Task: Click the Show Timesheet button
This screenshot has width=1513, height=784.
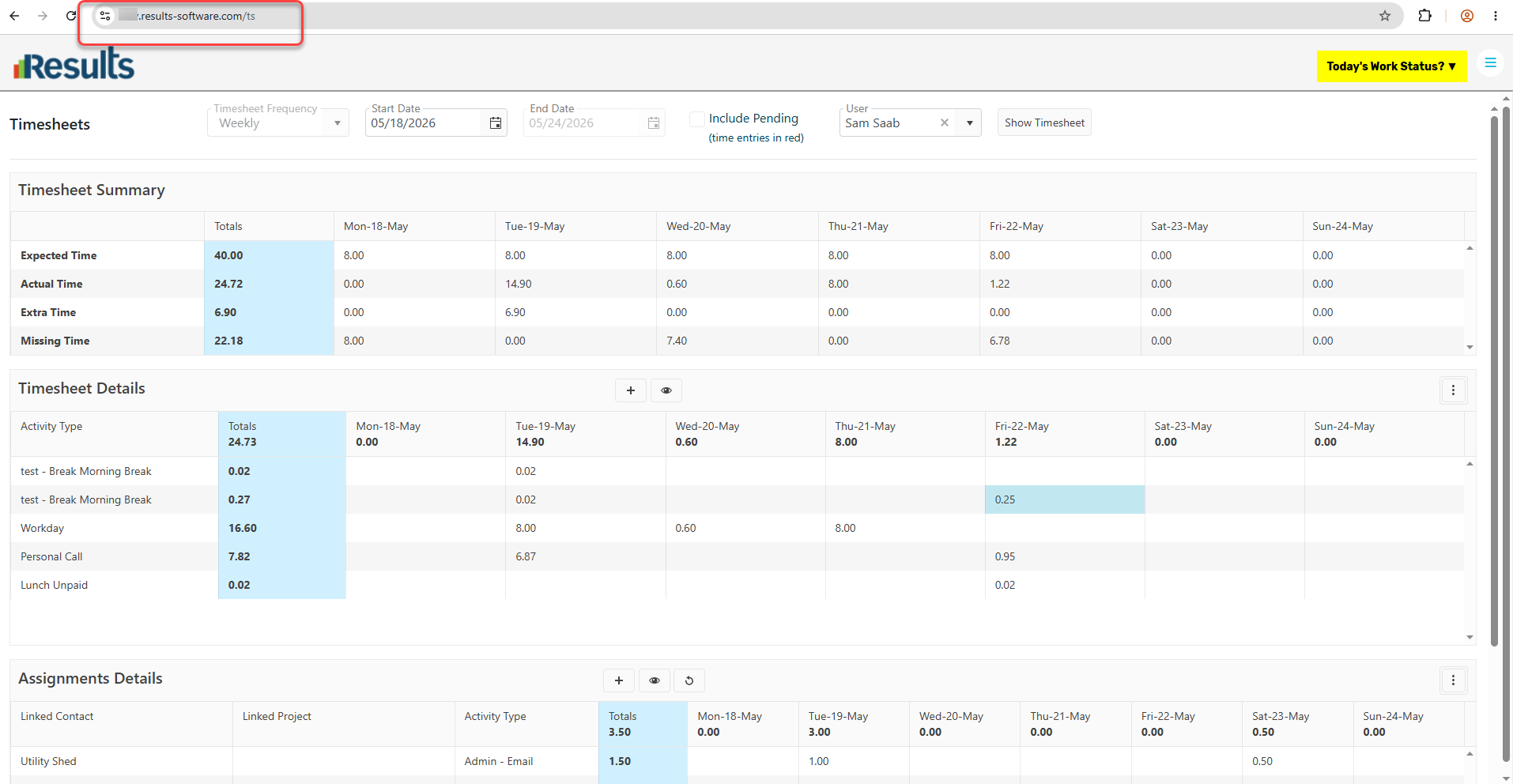Action: point(1044,122)
